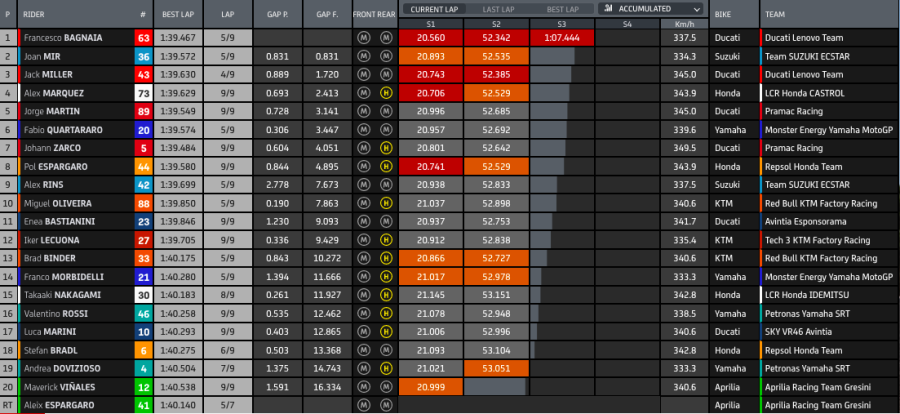
Task: Sort by the Best Lap column header
Action: click(x=176, y=16)
